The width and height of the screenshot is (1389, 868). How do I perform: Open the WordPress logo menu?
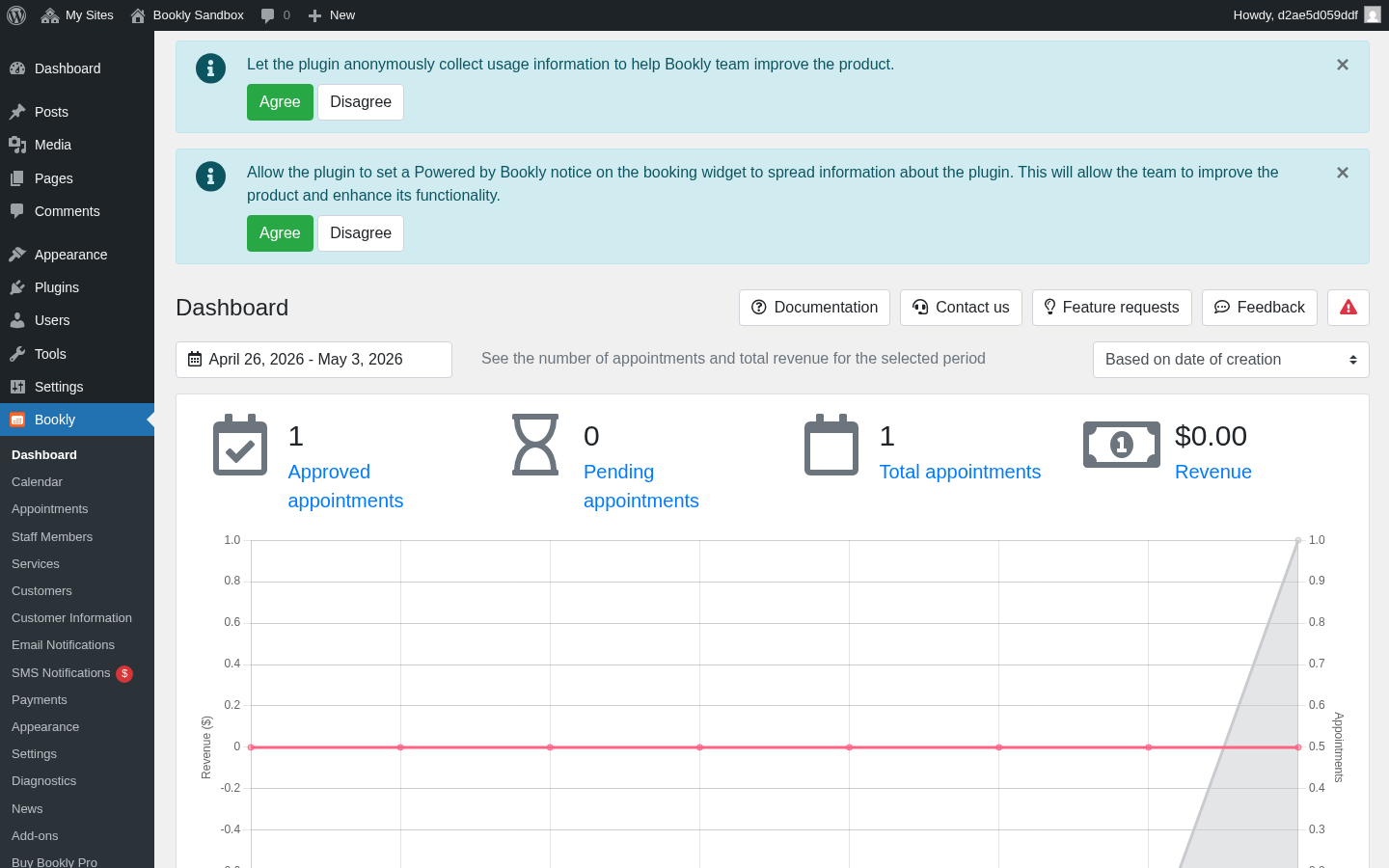coord(16,15)
